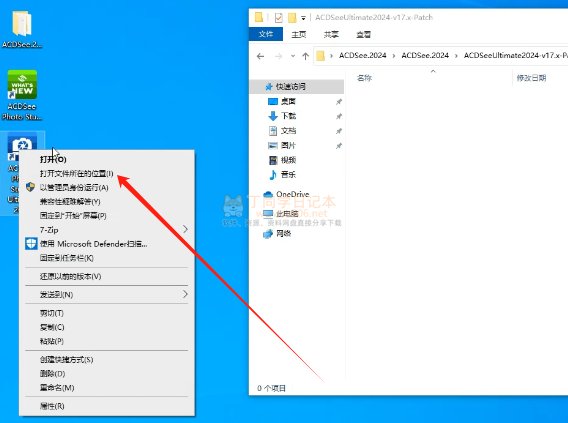Screen dimensions: 568x423
Task: Click the Microsoft Defender shield icon
Action: [31, 244]
